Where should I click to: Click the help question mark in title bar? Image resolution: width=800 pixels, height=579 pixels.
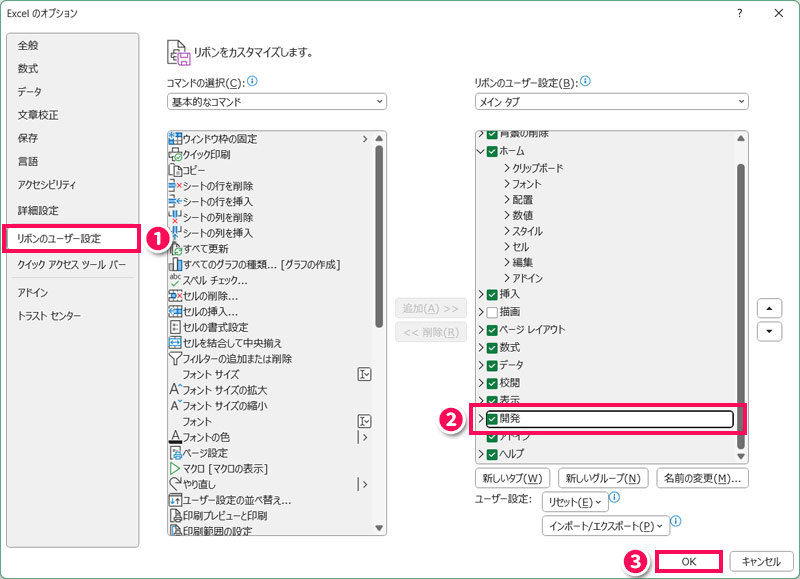(x=740, y=13)
